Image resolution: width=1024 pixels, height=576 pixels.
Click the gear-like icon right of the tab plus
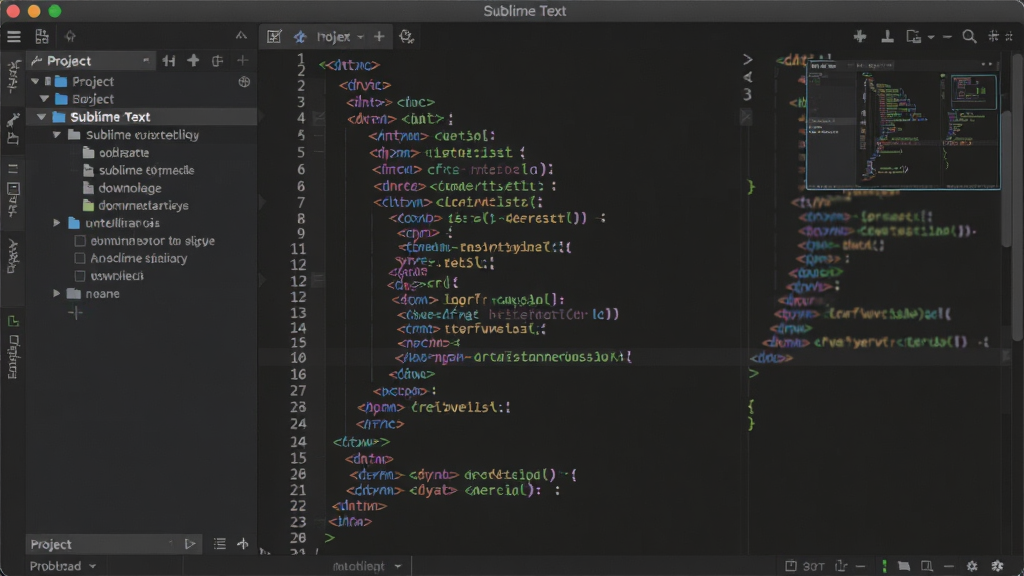pos(406,37)
